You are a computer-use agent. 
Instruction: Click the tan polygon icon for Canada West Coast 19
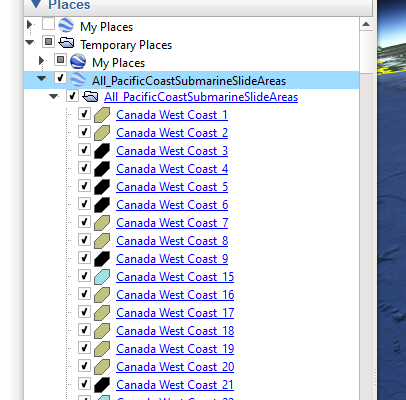tap(102, 349)
